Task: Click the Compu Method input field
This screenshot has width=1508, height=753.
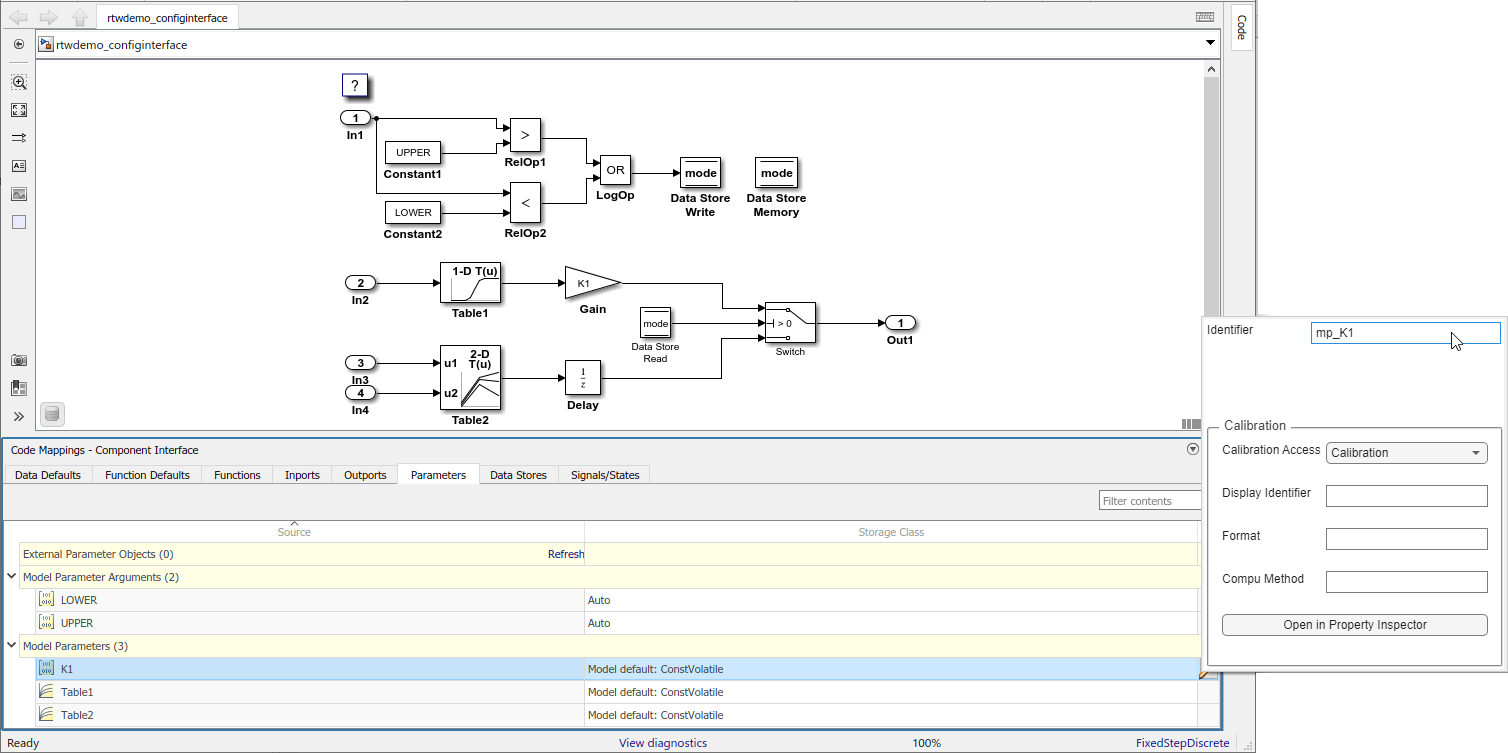Action: click(x=1407, y=582)
